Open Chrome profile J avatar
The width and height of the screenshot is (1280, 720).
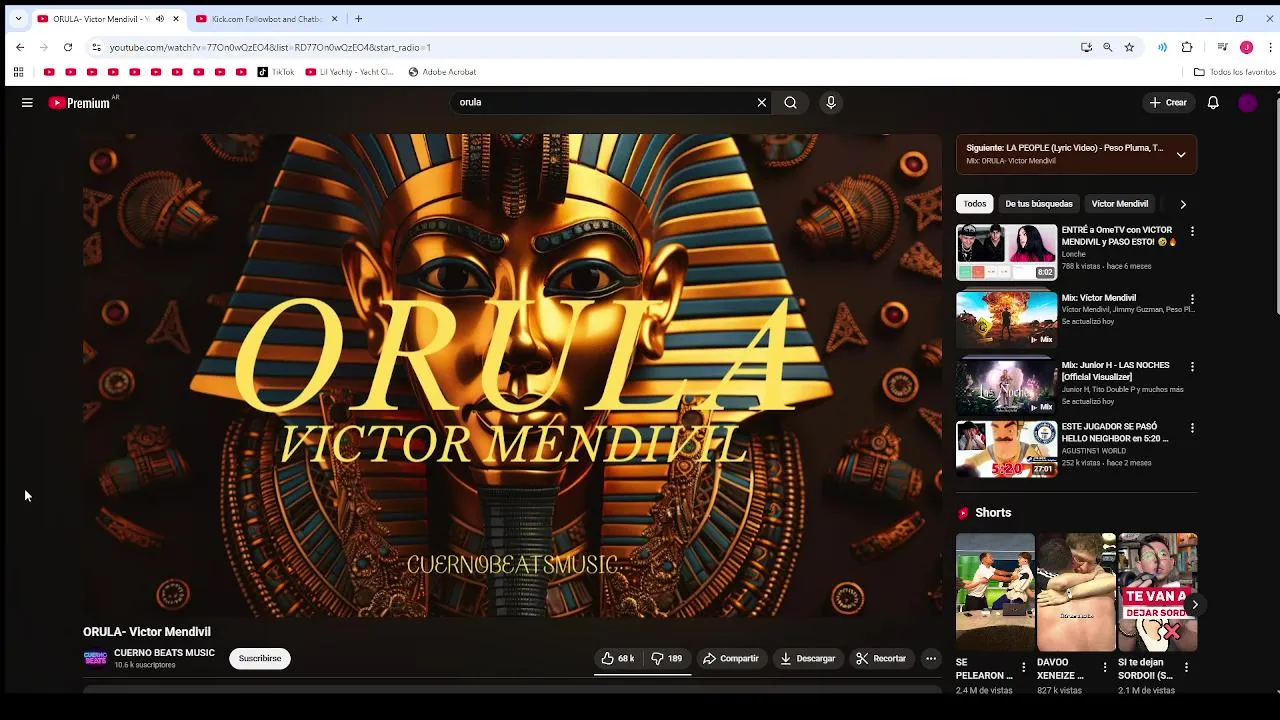(1246, 47)
